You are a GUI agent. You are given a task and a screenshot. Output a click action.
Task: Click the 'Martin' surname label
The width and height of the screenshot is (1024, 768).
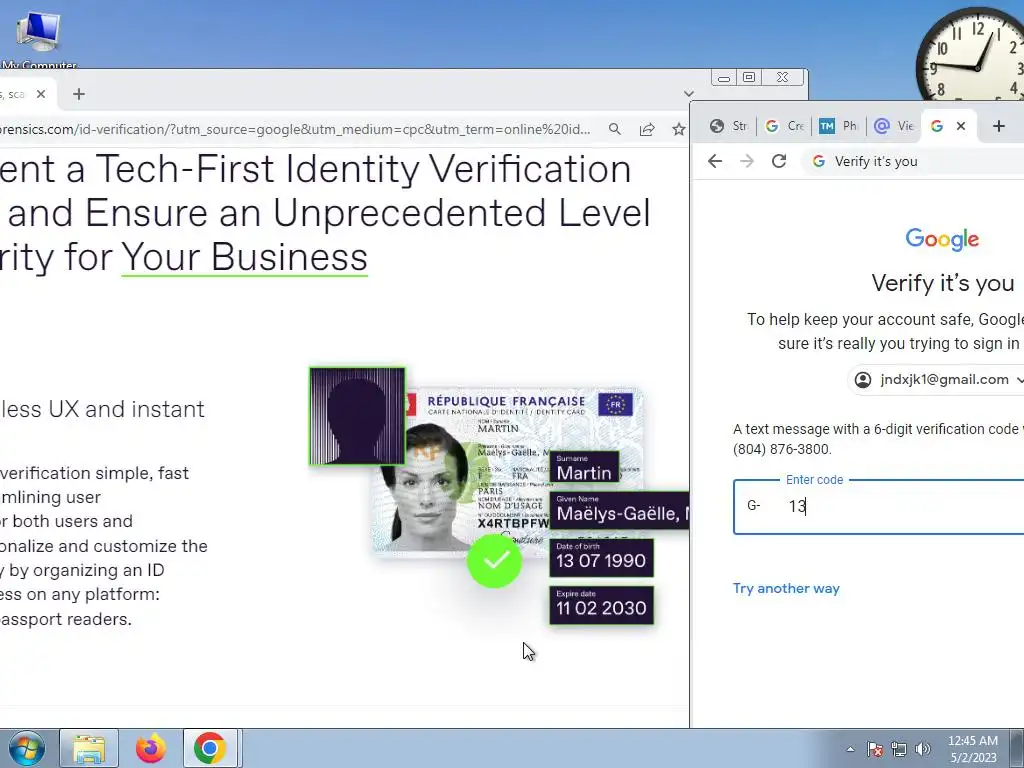584,467
